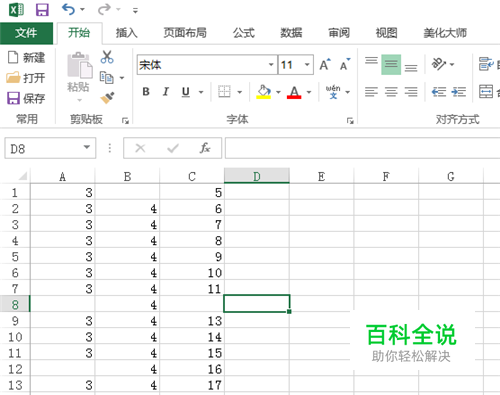Screen dimensions: 500x395
Task: Click the 保存 button in 常用 group
Action: pos(26,98)
